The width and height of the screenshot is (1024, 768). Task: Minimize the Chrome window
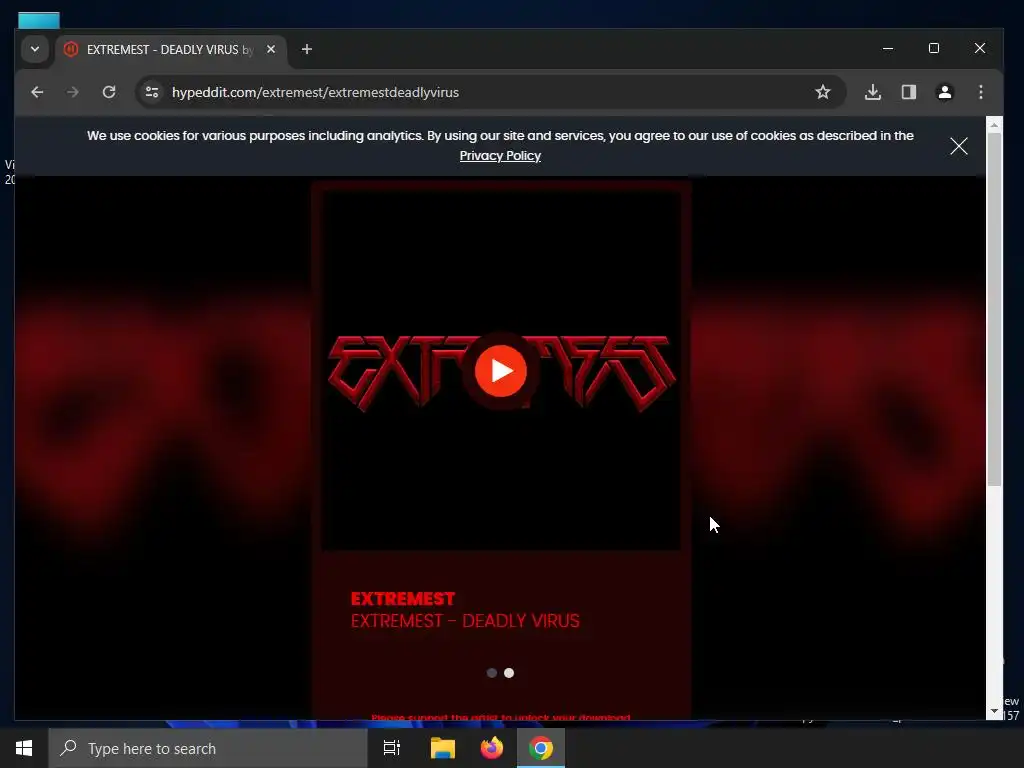coord(888,48)
